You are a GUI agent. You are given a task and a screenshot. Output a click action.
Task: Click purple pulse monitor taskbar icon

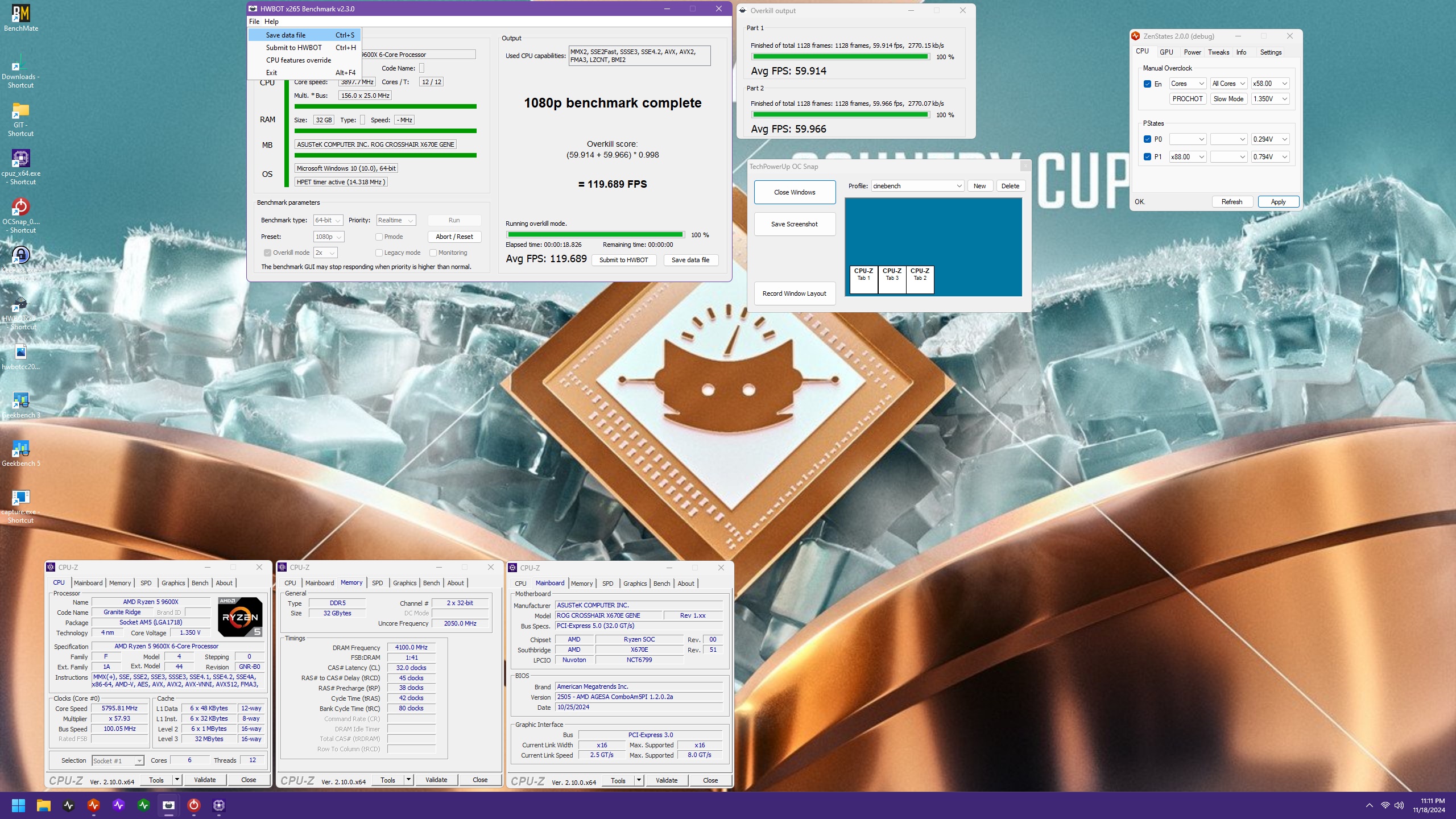click(119, 805)
